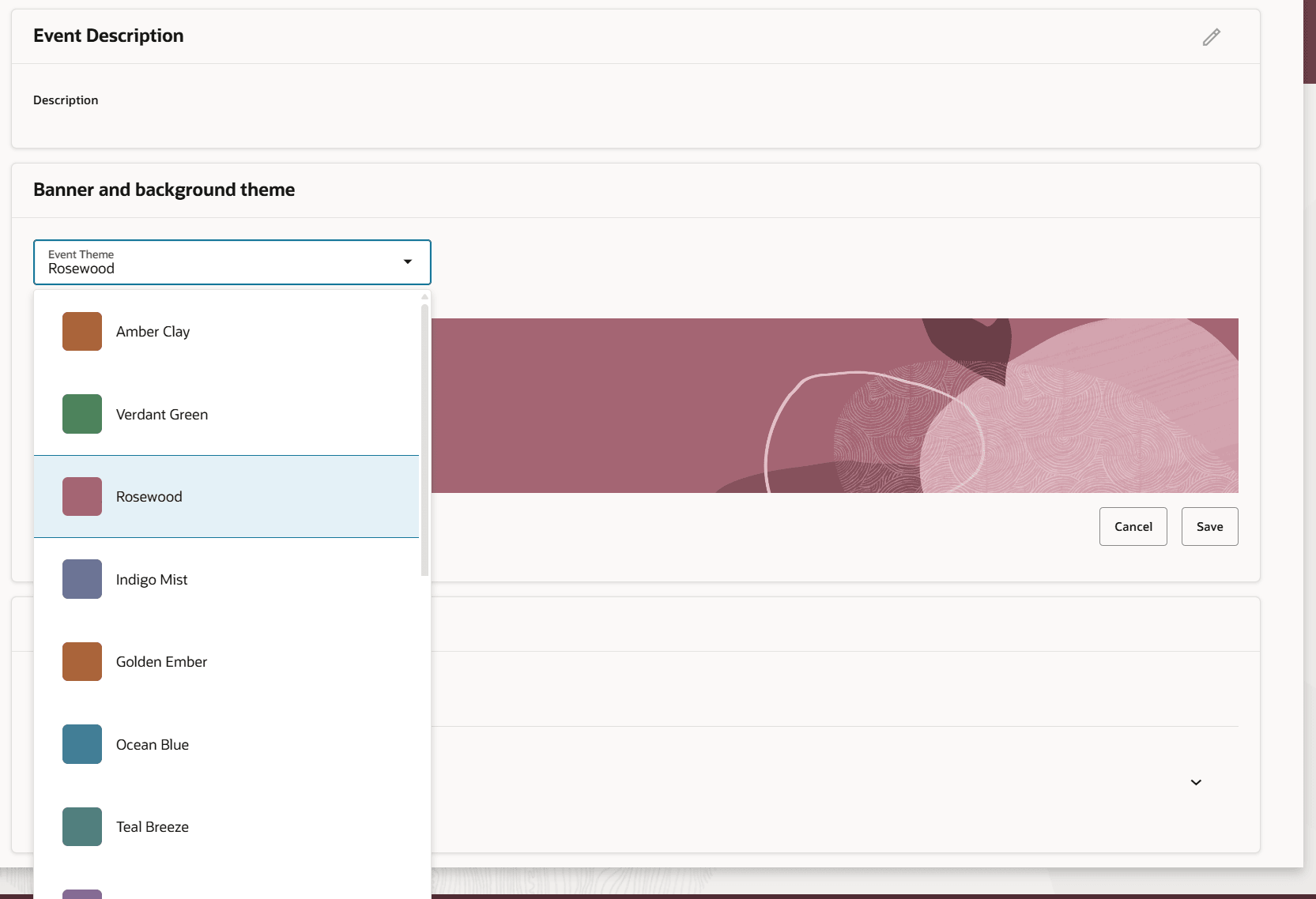The height and width of the screenshot is (899, 1316).
Task: Click the Cancel button
Action: (x=1133, y=526)
